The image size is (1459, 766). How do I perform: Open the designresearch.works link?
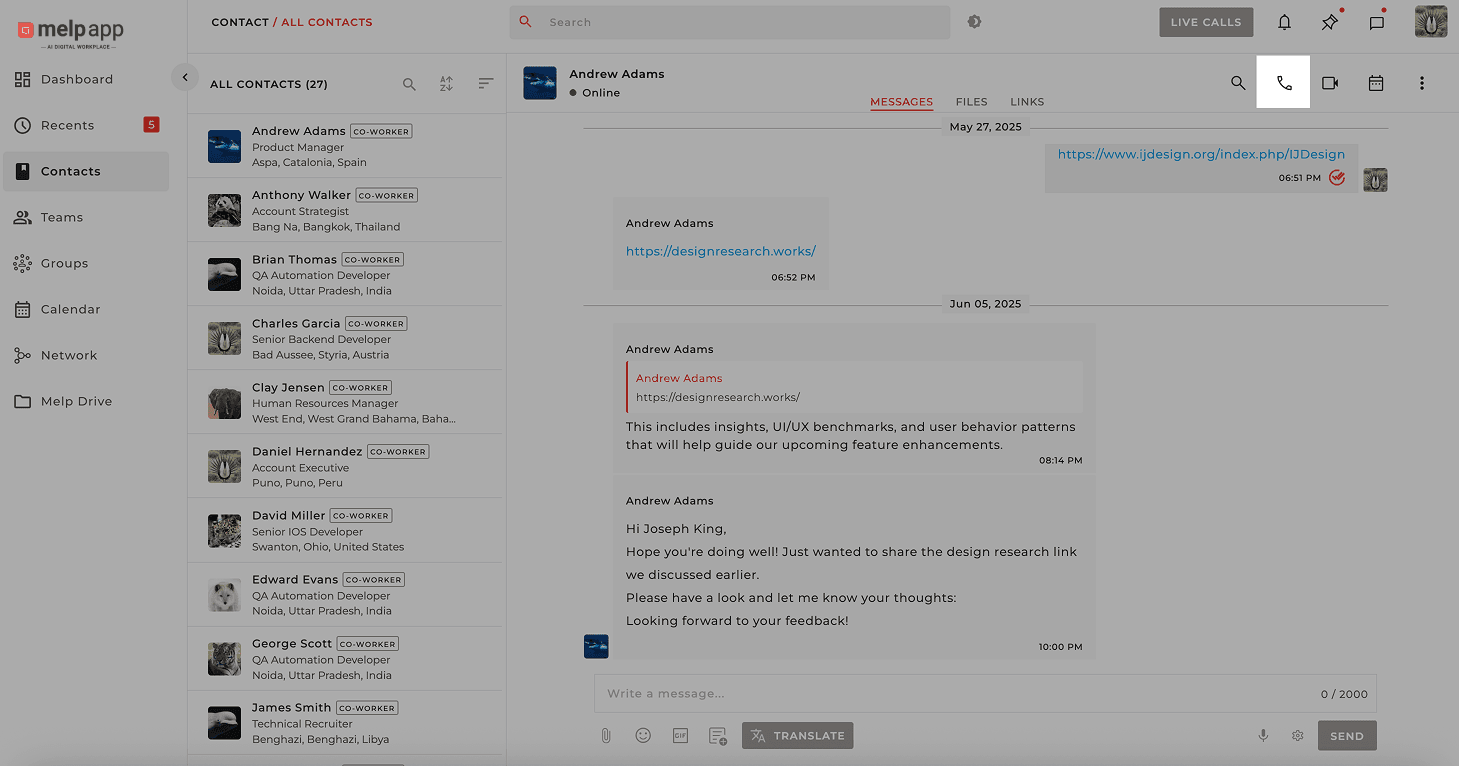(720, 251)
